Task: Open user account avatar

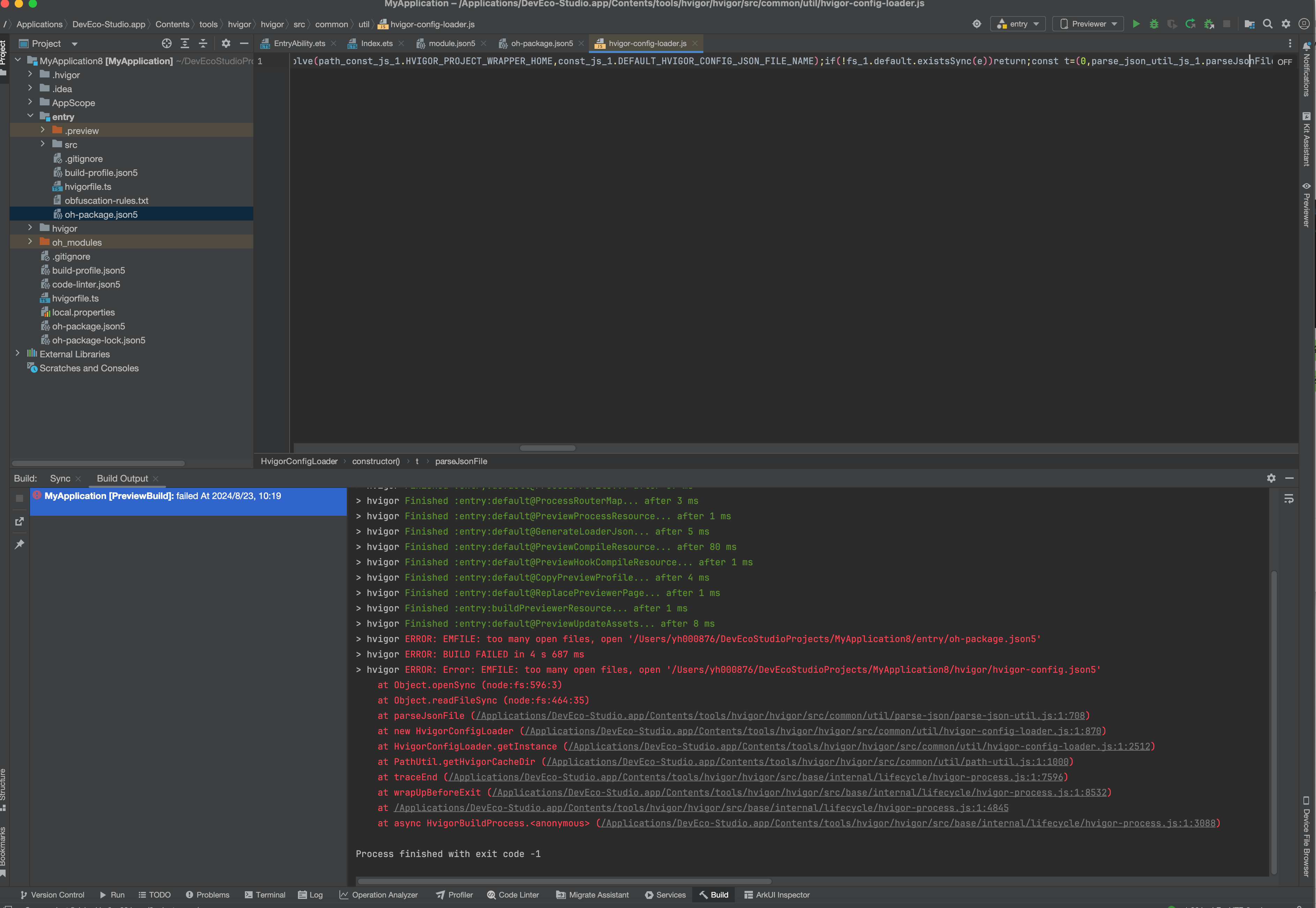Action: [x=1304, y=24]
